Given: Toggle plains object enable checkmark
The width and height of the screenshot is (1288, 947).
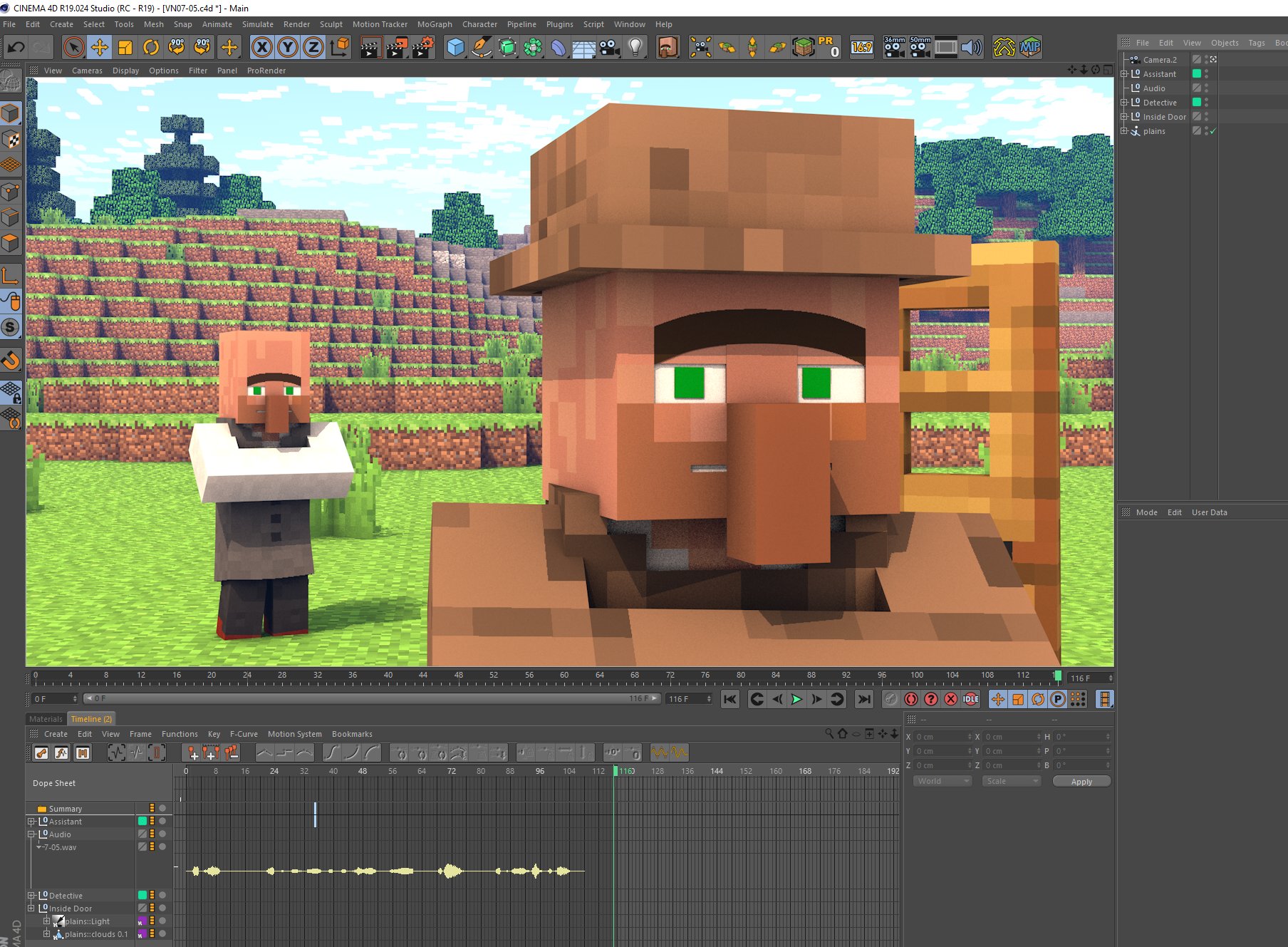Looking at the screenshot, I should 1212,131.
